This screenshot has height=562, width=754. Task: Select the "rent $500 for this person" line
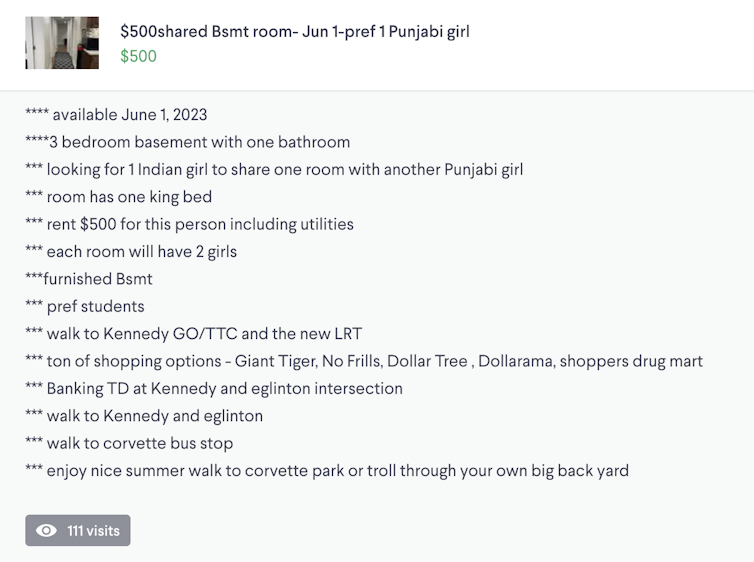click(x=189, y=224)
